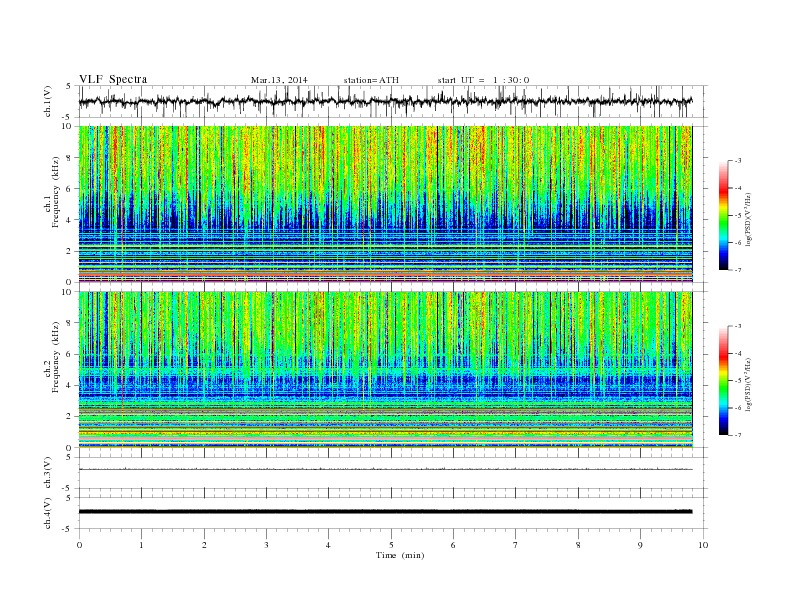Click the "ch.1(V)" waveform axis label
This screenshot has height=612, width=792.
pyautogui.click(x=48, y=101)
